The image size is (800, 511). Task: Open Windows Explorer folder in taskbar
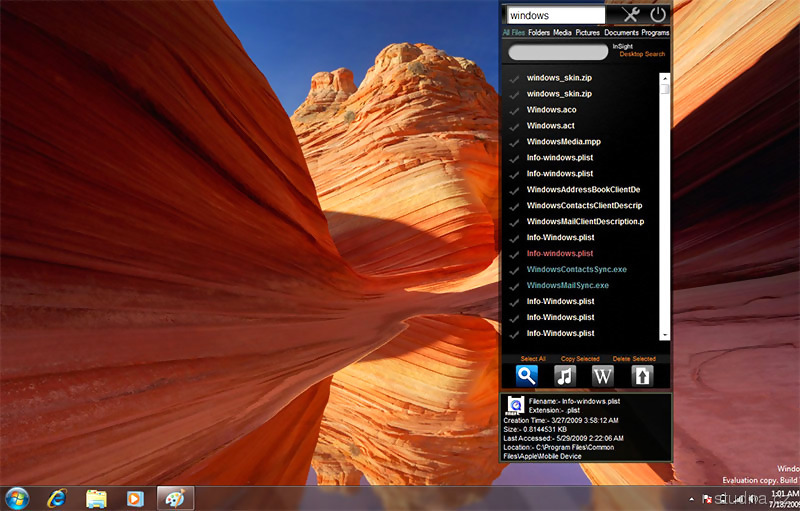coord(96,499)
